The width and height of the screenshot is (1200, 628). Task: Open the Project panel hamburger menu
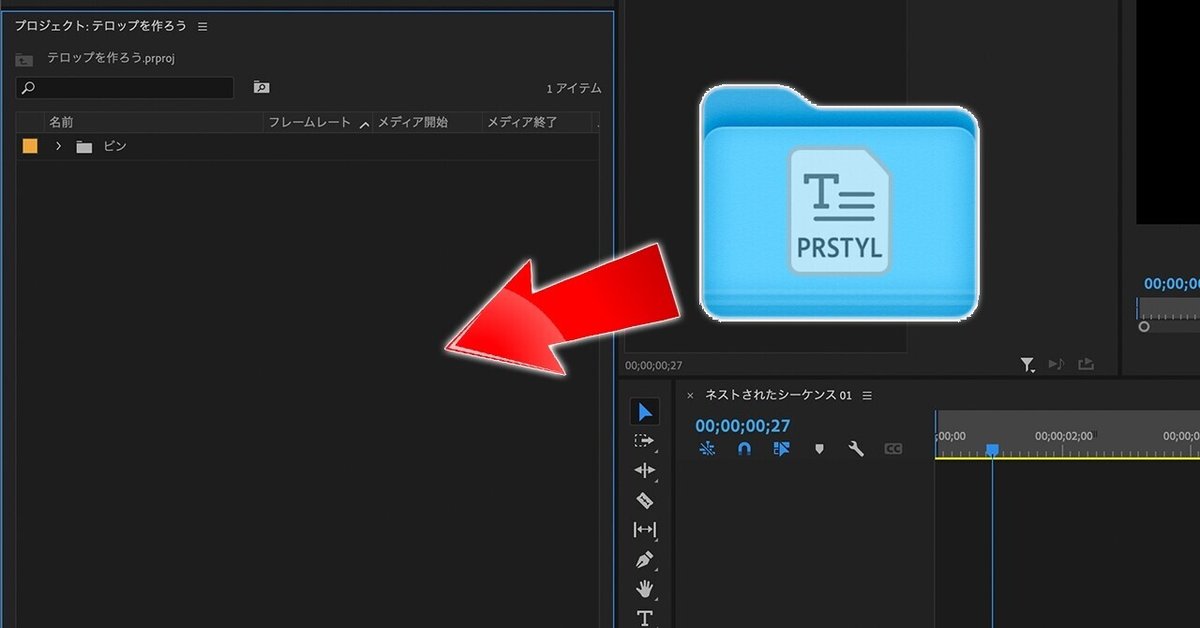203,26
